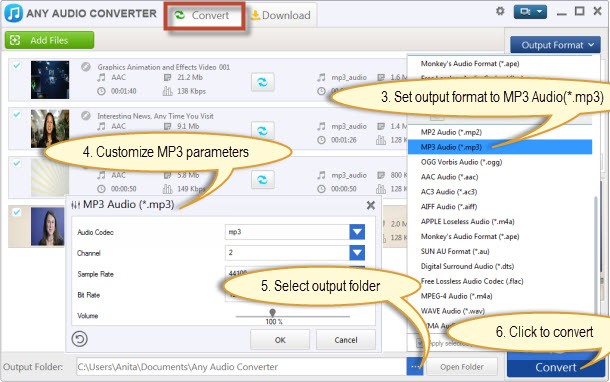Click the convert refresh icon for the 00:00:50 file
Viewport: 610px width, 382px height.
click(263, 180)
